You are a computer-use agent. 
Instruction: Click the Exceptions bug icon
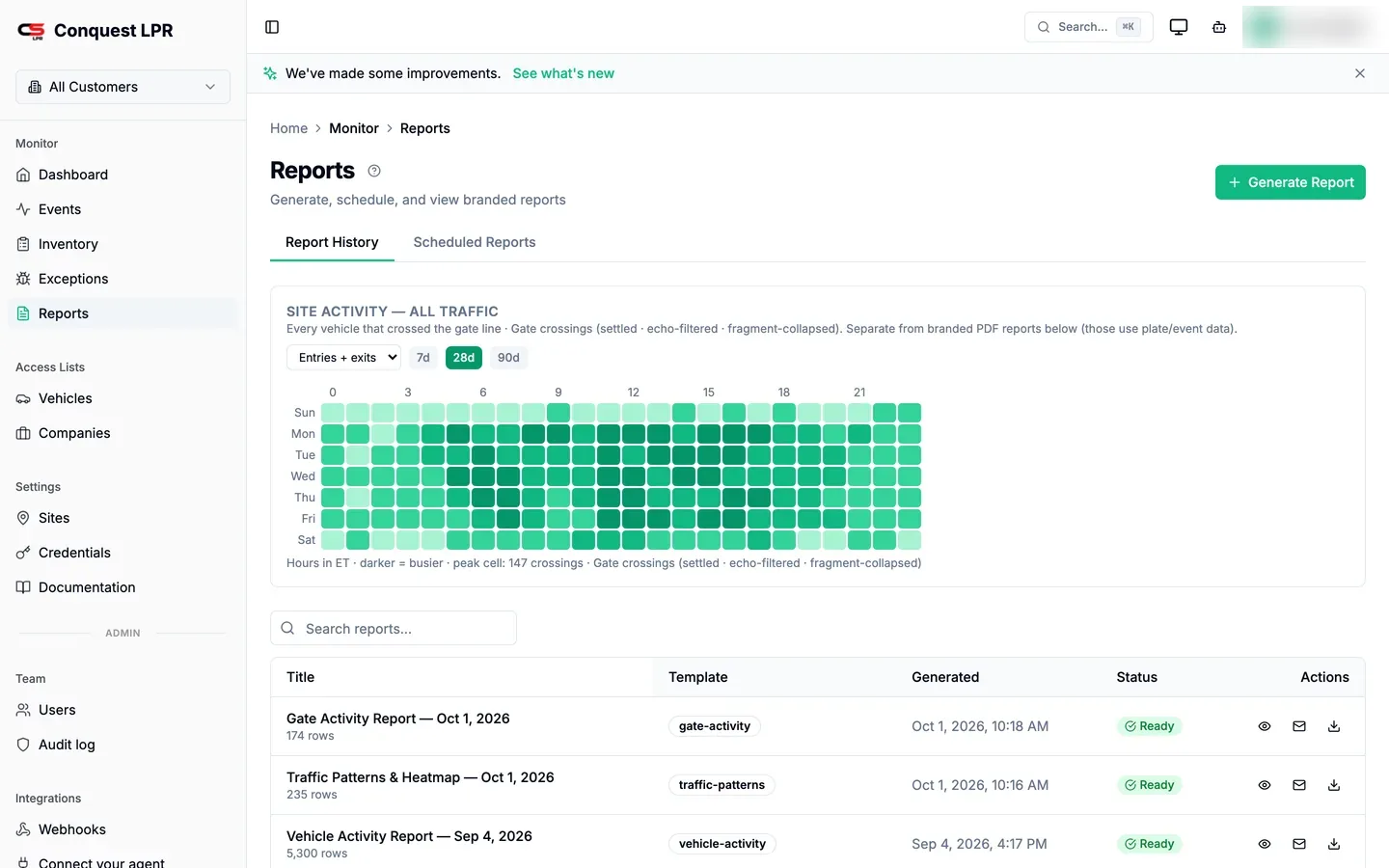[x=23, y=279]
